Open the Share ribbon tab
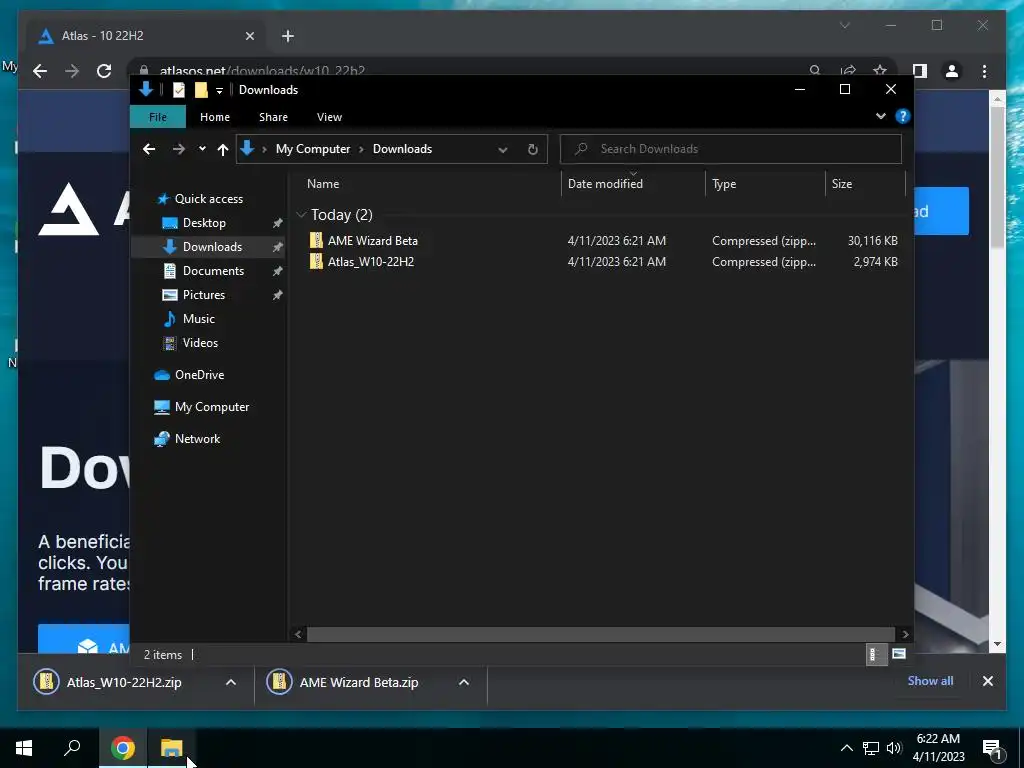The height and width of the screenshot is (768, 1024). (x=273, y=117)
